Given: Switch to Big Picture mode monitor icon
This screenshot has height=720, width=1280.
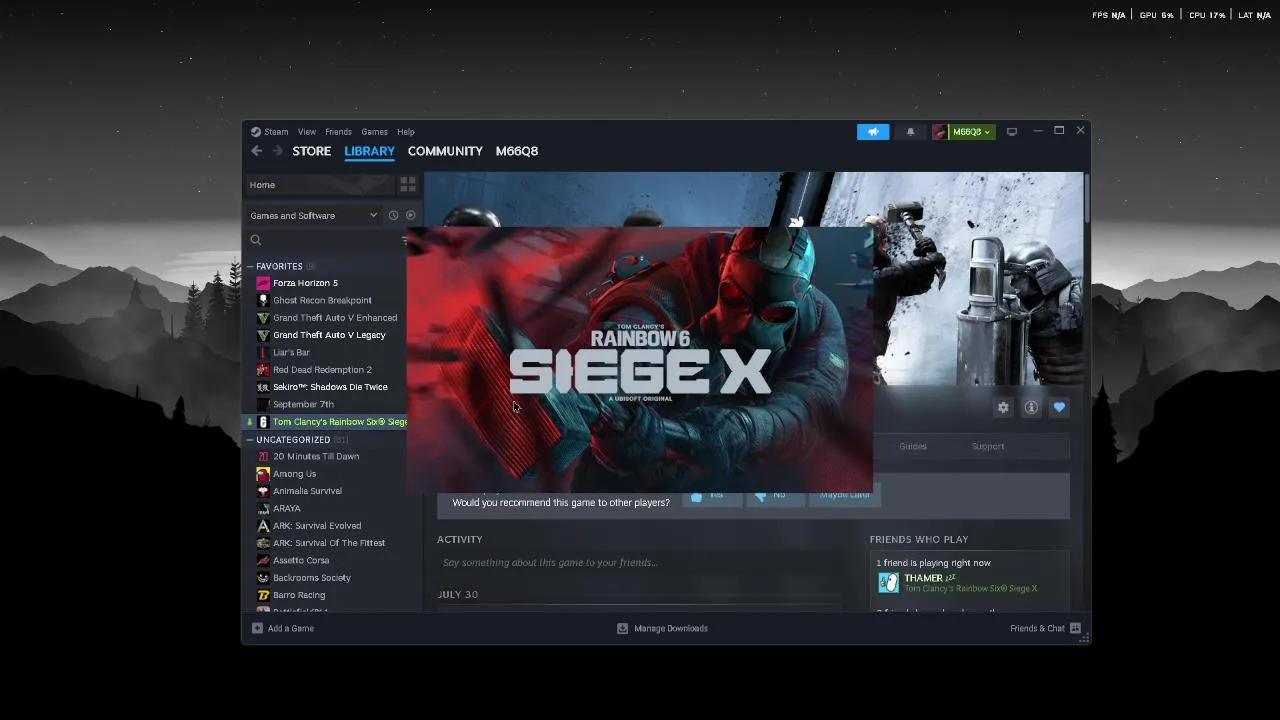Looking at the screenshot, I should [1012, 132].
